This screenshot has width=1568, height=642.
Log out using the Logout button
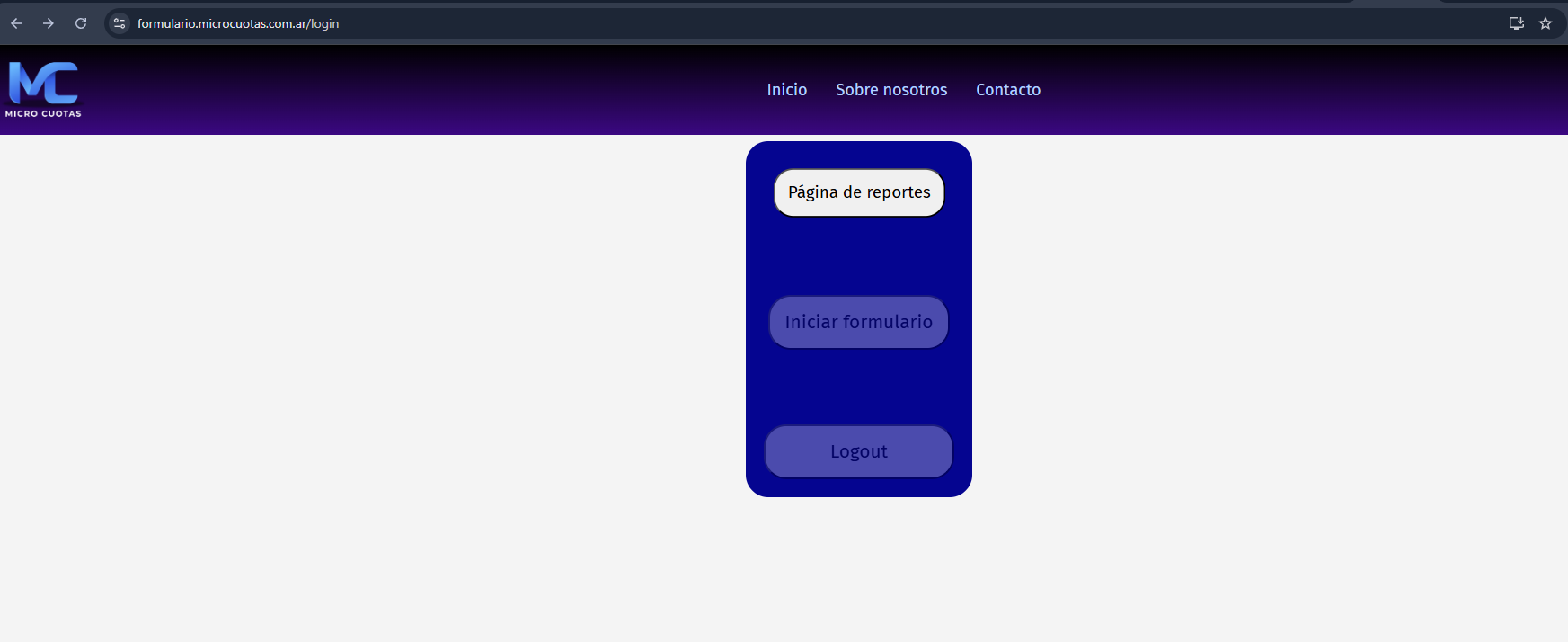859,451
